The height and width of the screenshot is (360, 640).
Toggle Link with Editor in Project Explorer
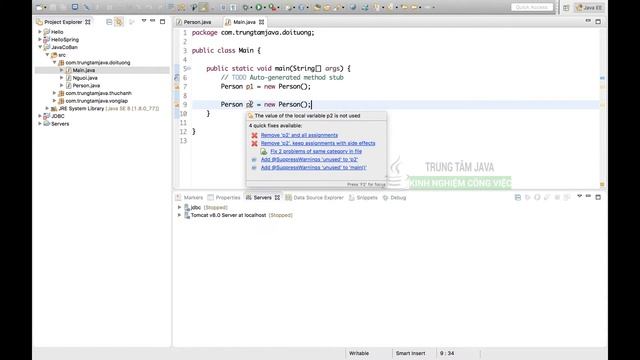click(x=119, y=22)
